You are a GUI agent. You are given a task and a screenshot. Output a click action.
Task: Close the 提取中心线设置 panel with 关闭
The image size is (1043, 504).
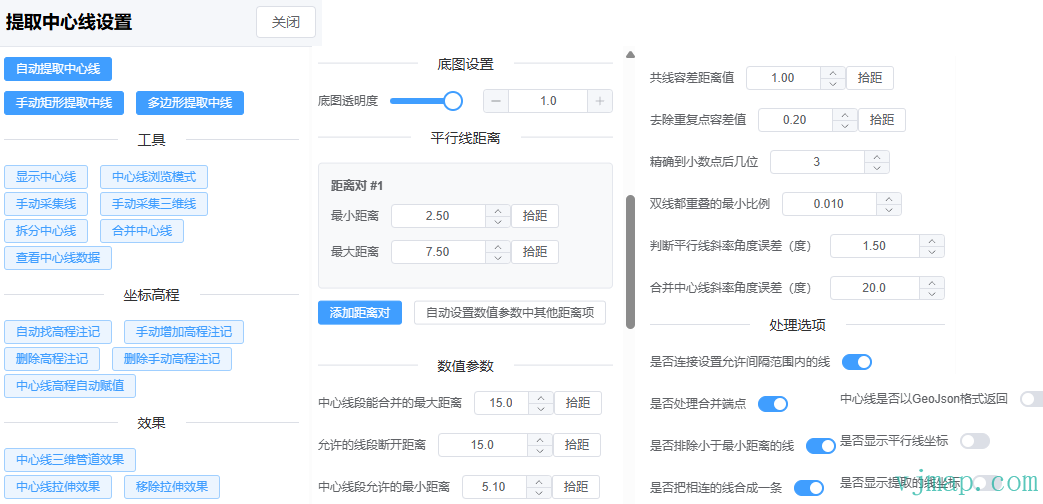coord(285,22)
